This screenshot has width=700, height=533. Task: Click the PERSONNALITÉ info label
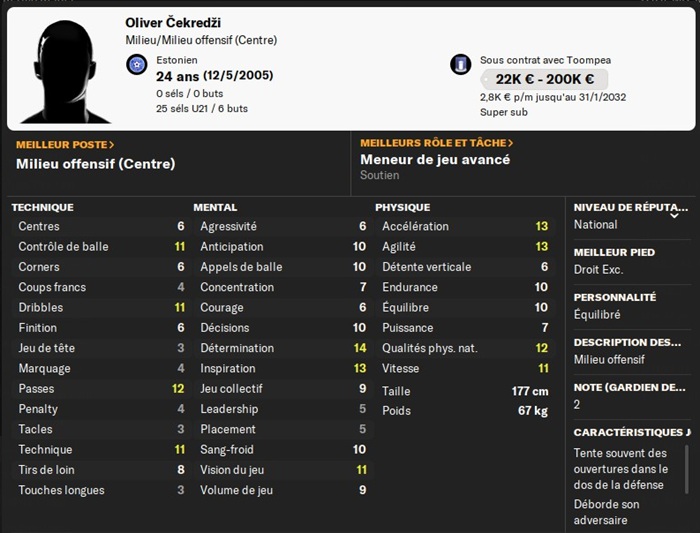click(x=614, y=297)
